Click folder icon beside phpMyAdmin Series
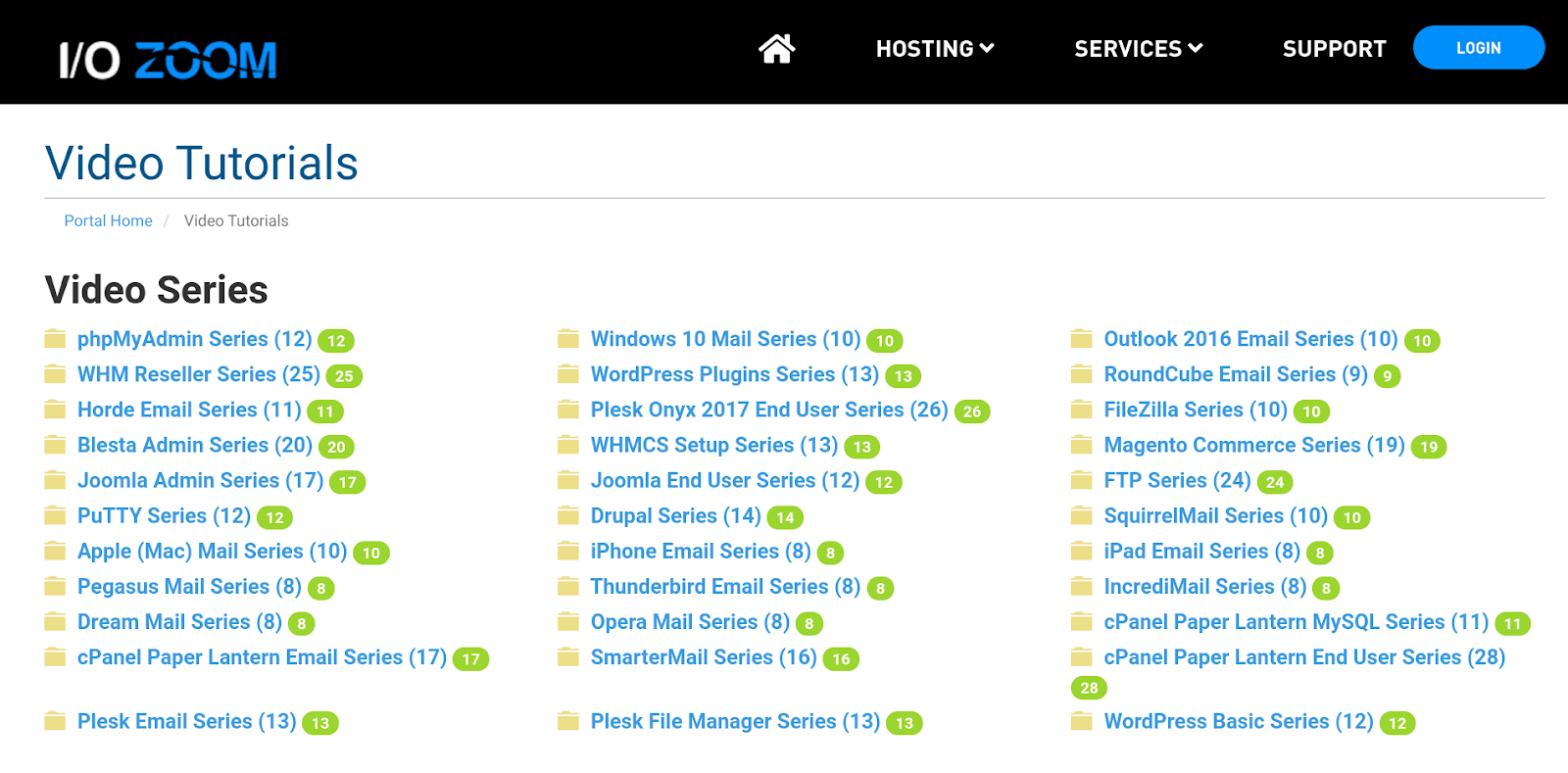The image size is (1568, 773). pyautogui.click(x=55, y=339)
